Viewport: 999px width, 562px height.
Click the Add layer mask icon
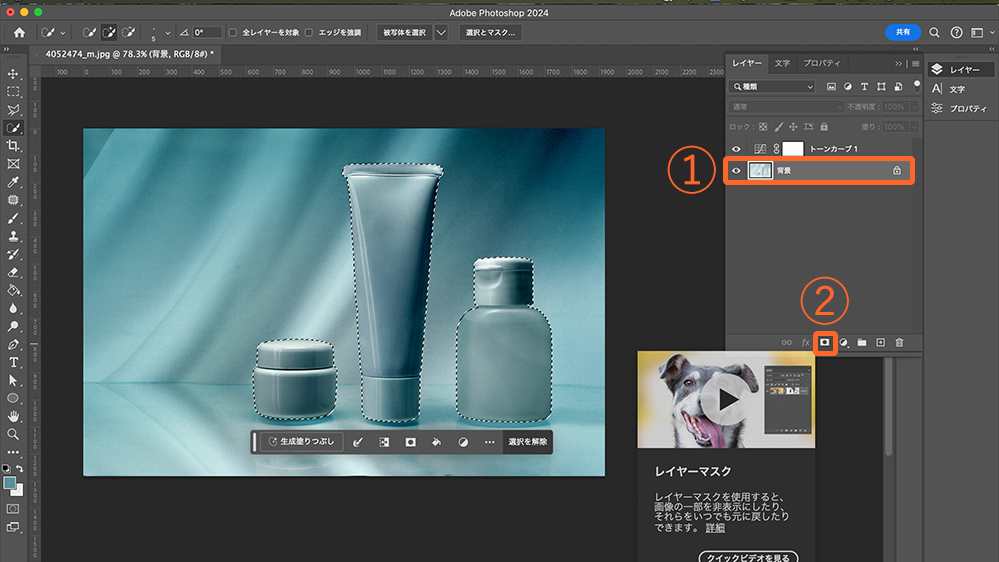point(825,342)
